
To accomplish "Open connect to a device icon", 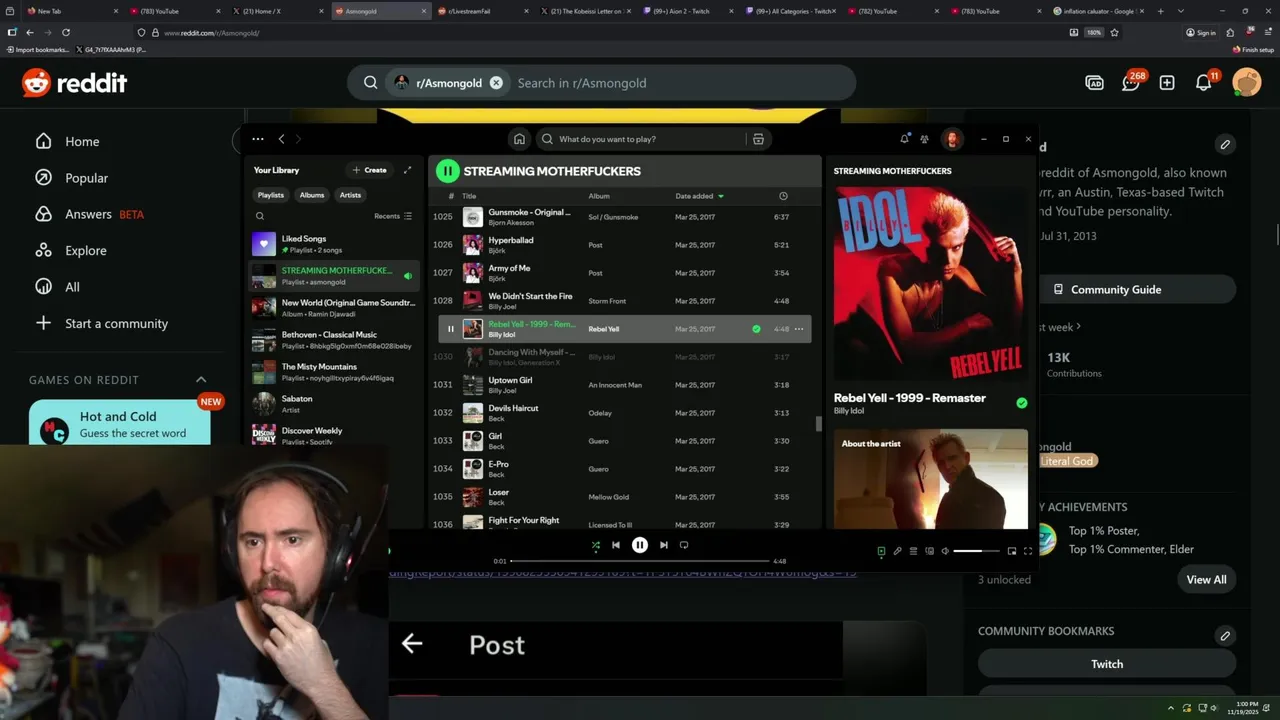I will (929, 551).
